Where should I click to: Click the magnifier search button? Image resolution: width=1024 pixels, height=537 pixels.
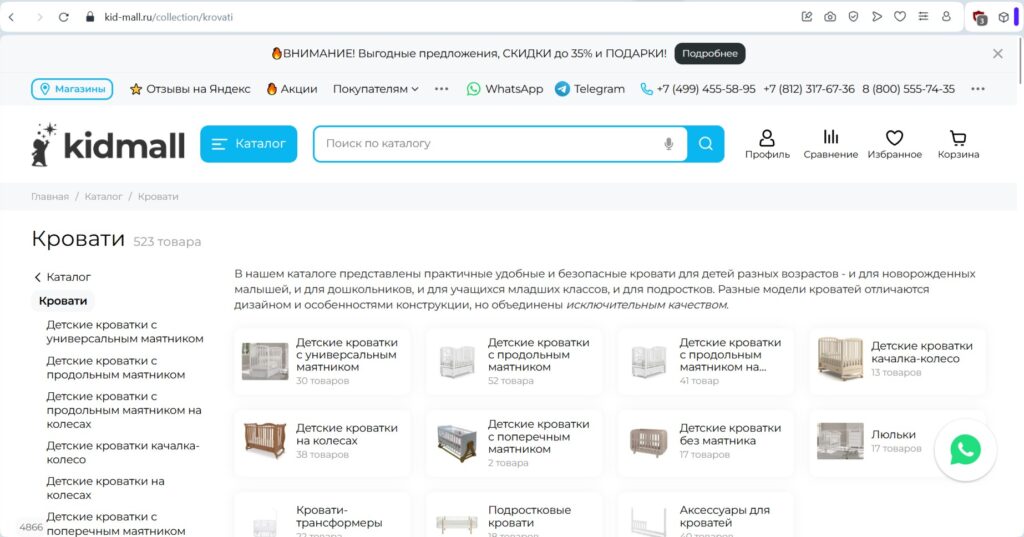click(x=706, y=144)
